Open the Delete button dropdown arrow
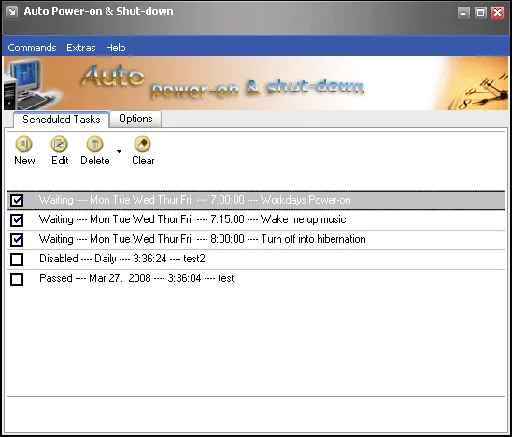The image size is (512, 437). [119, 151]
